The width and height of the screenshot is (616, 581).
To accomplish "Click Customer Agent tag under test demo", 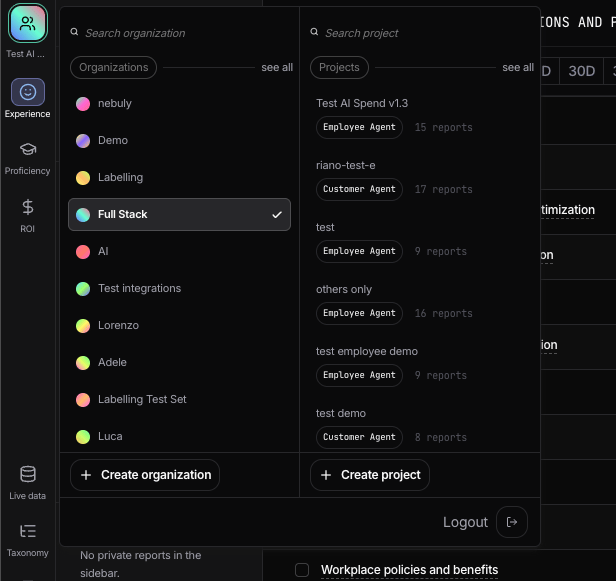I will pyautogui.click(x=359, y=437).
